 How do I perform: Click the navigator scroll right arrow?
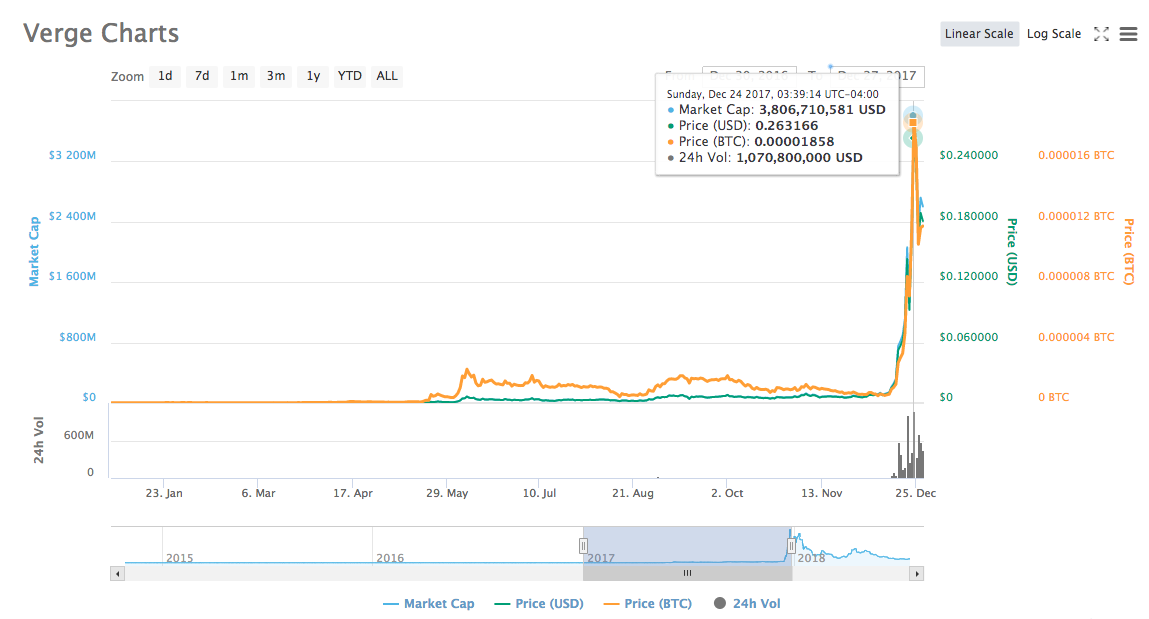pyautogui.click(x=917, y=574)
